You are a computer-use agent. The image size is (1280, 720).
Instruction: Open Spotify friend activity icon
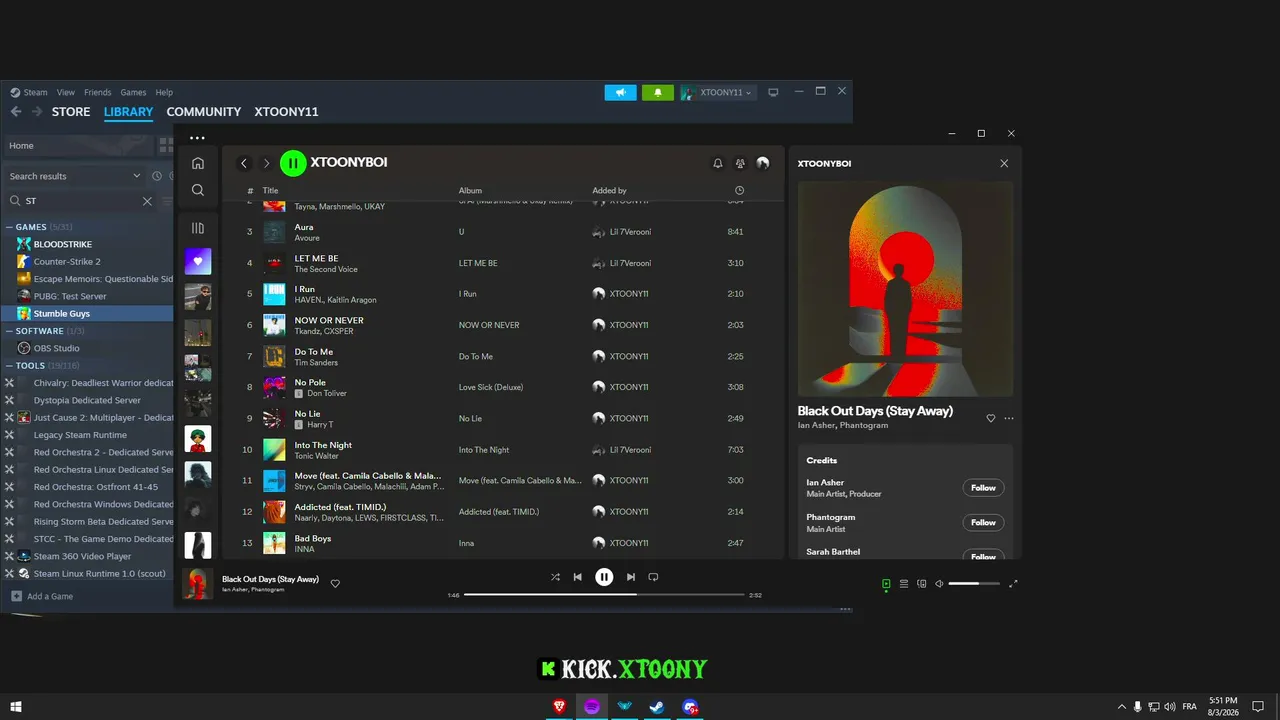[x=740, y=163]
